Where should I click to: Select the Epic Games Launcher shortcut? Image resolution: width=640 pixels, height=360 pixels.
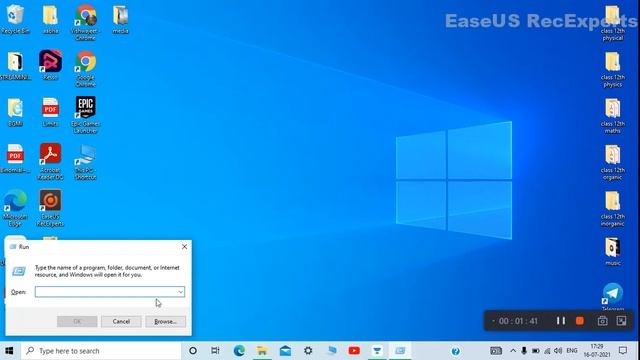pos(85,115)
